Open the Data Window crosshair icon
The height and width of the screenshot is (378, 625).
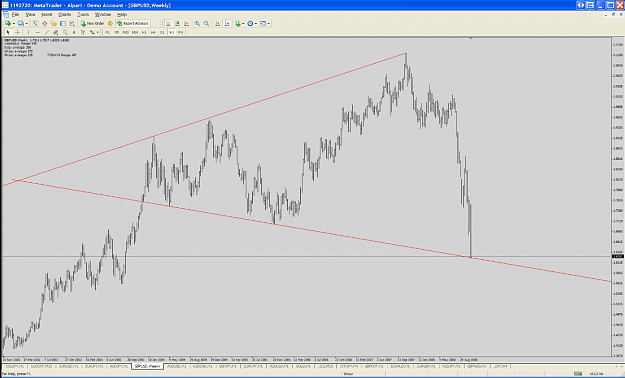coord(45,24)
